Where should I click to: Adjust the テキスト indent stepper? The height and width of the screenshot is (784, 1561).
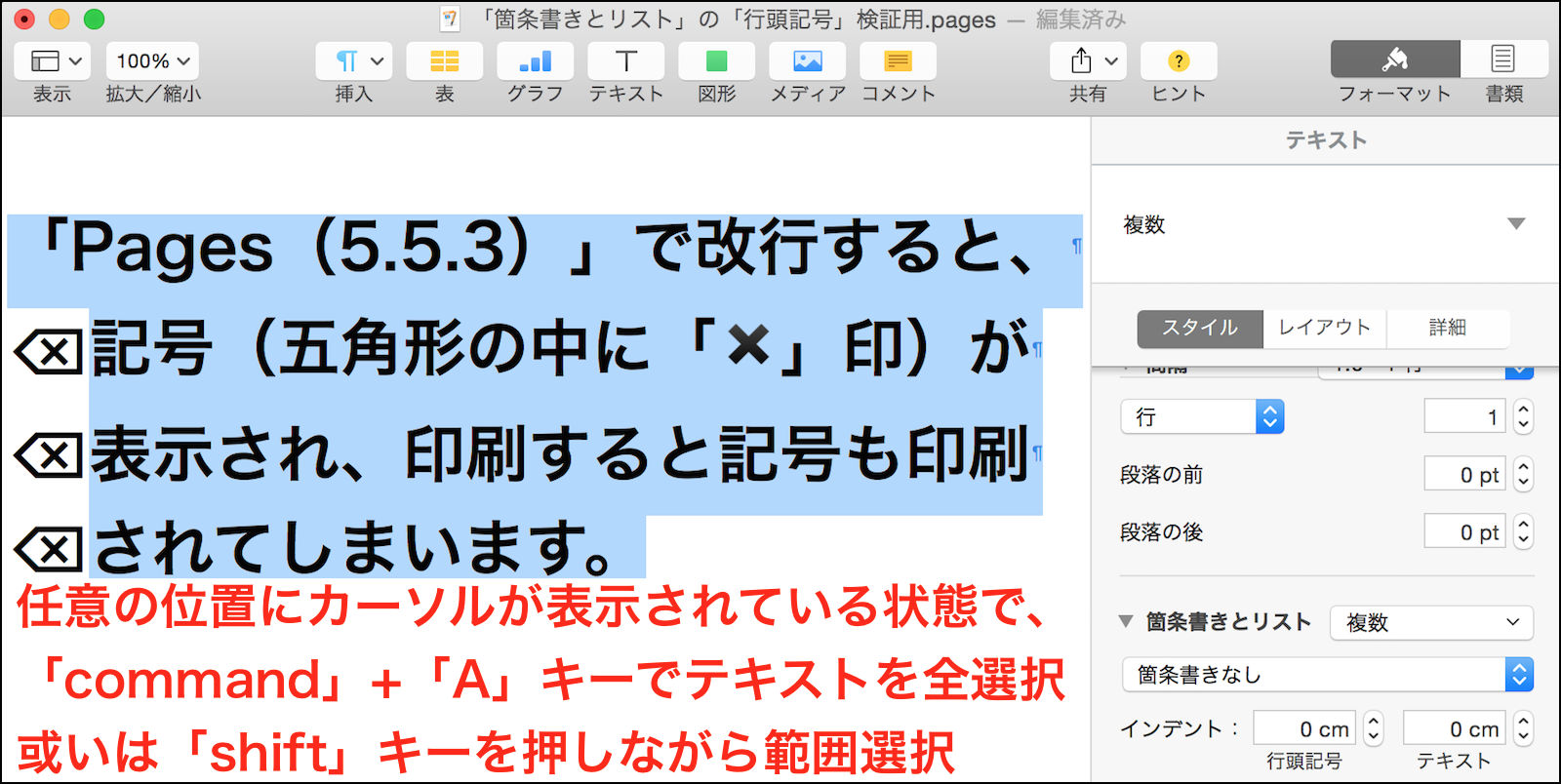click(x=1523, y=728)
